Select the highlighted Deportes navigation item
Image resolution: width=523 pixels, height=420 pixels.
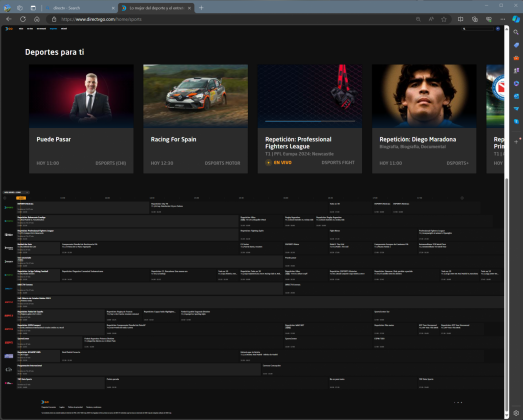[53, 29]
